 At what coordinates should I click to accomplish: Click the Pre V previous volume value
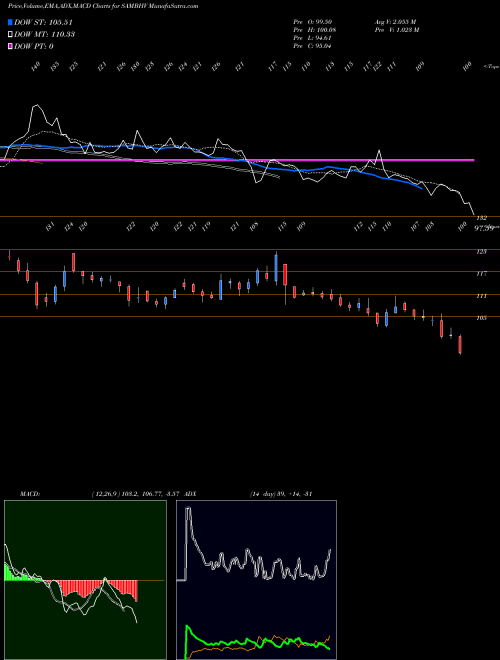pyautogui.click(x=396, y=30)
